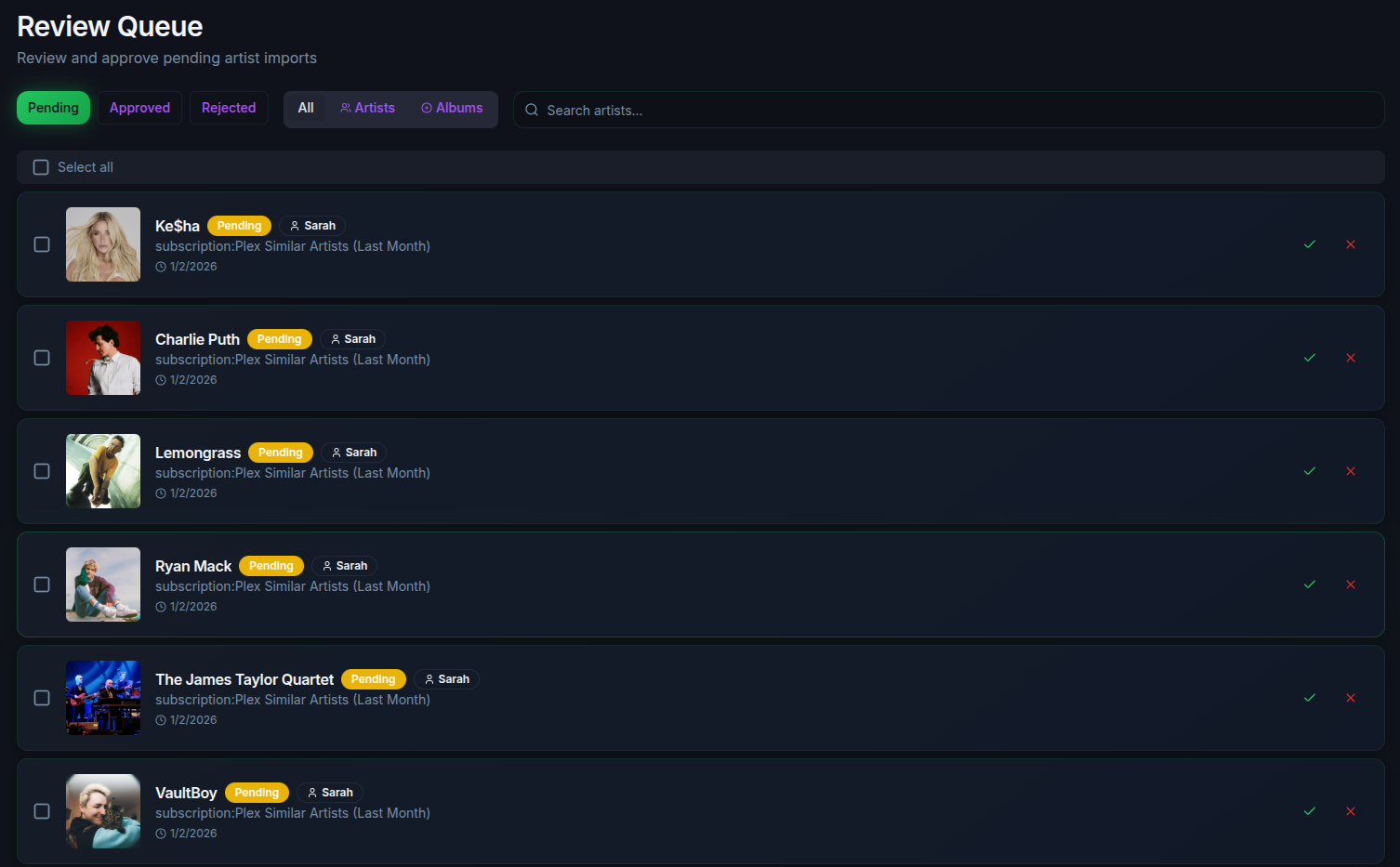
Task: Click the Search artists input field
Action: 948,110
